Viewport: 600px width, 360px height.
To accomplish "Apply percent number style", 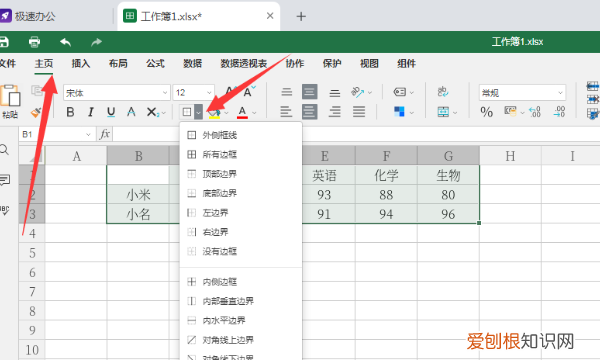I will pos(486,112).
